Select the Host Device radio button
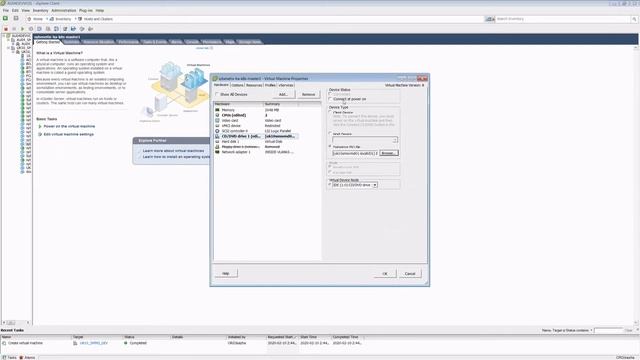The width and height of the screenshot is (640, 360). click(330, 133)
